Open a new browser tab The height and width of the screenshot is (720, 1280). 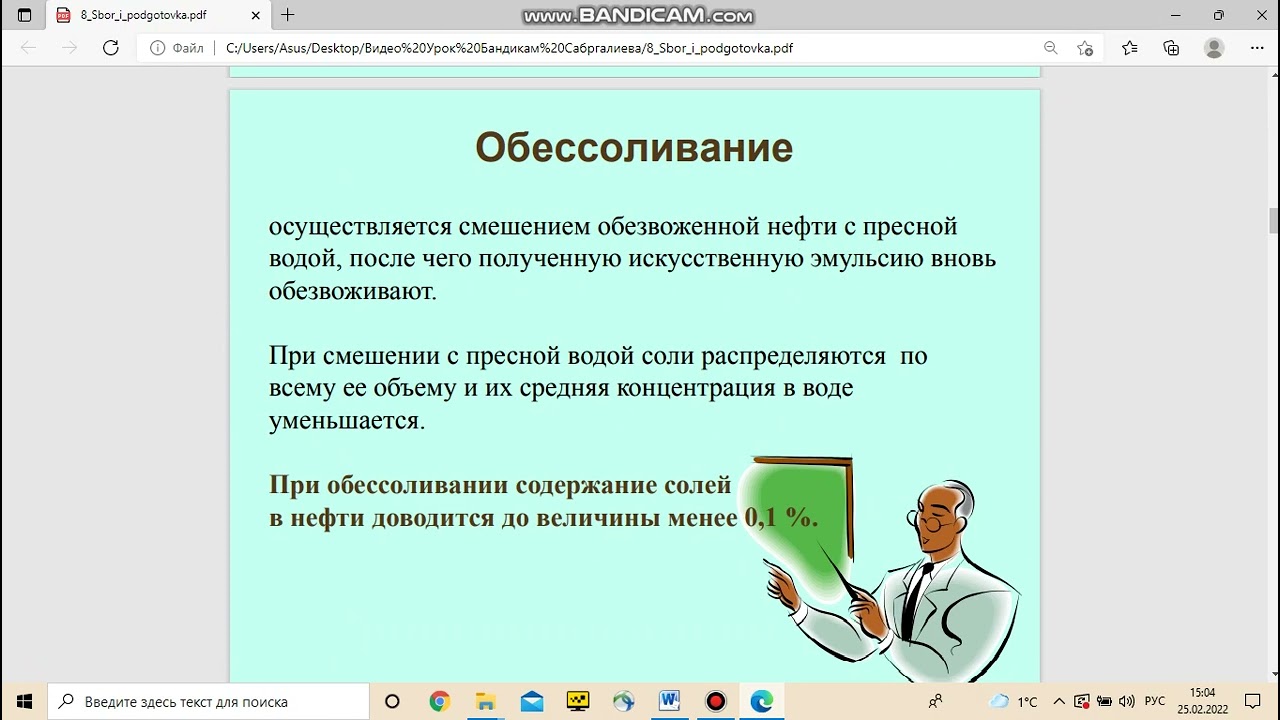(288, 15)
